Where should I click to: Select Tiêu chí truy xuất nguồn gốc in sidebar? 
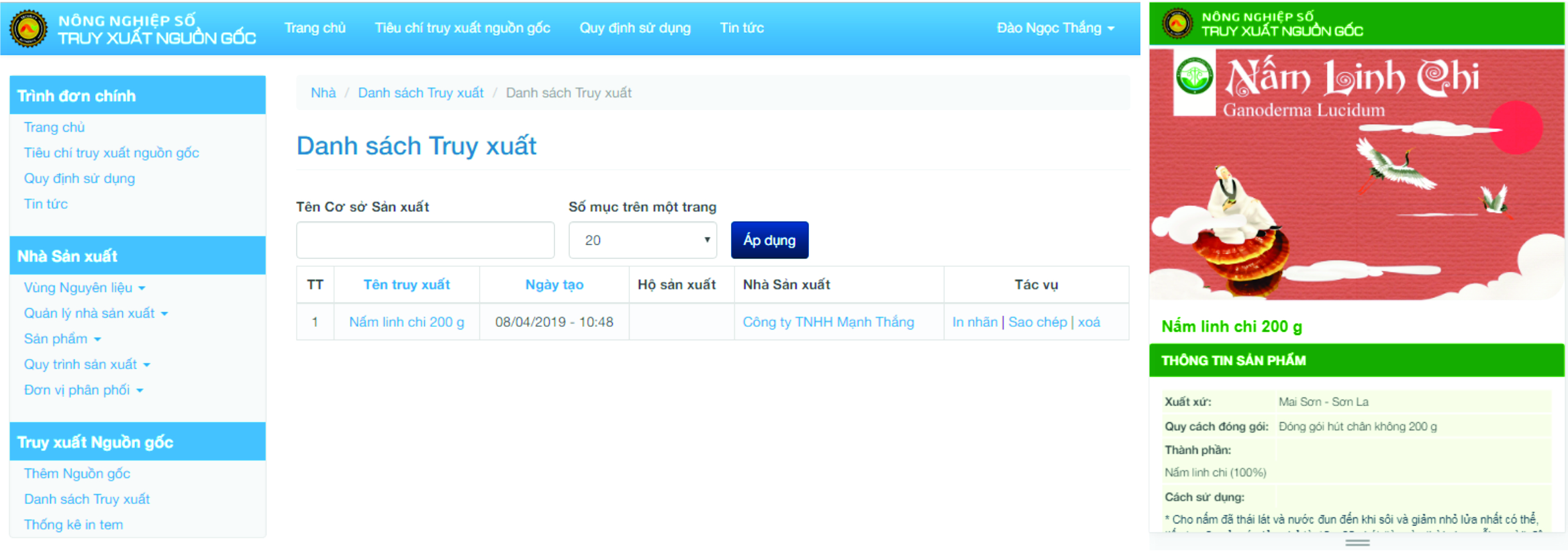[111, 153]
